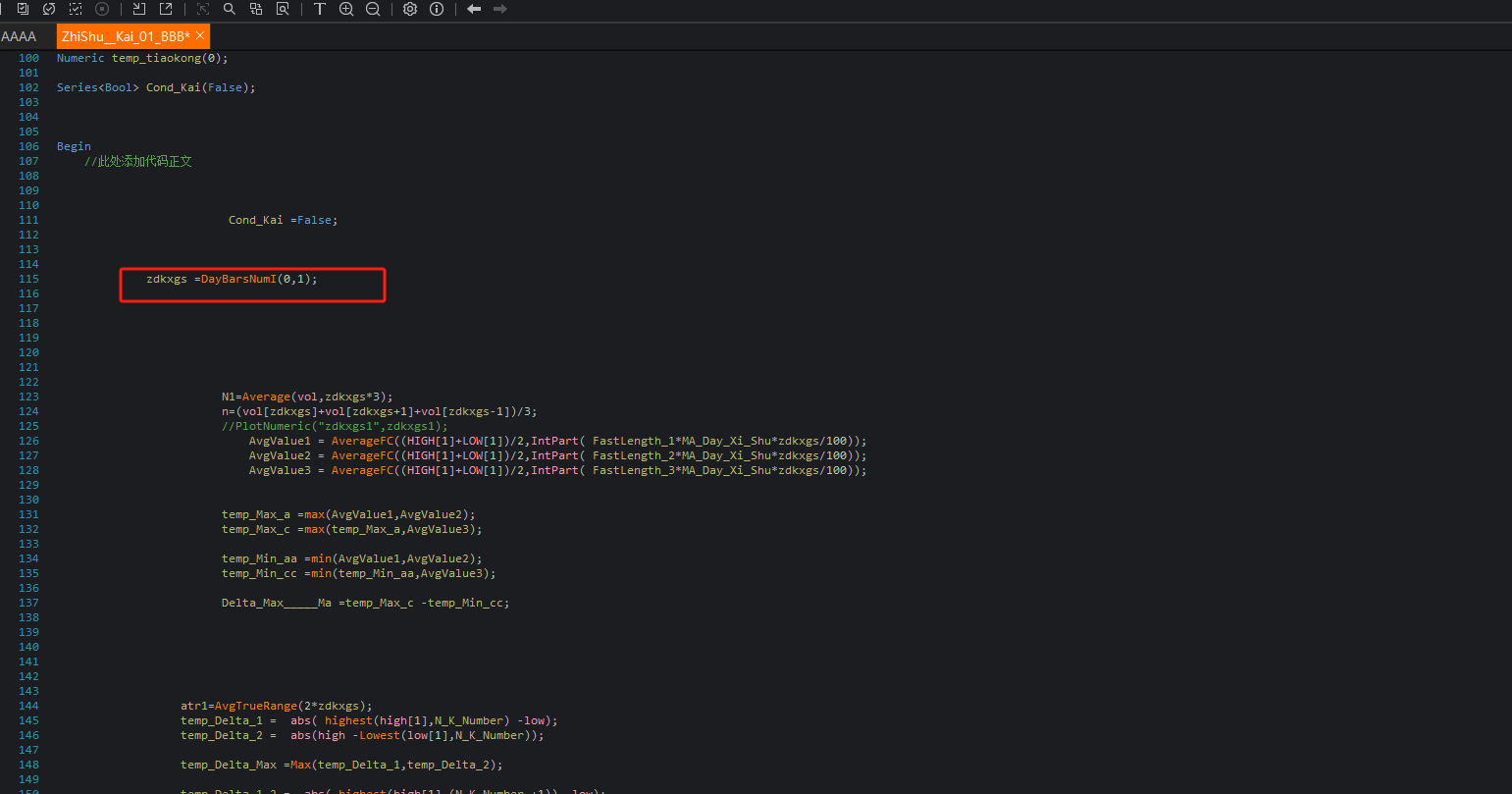The image size is (1512, 794).
Task: Click 'temp_Max_c' assignment on line 132
Action: (256, 529)
